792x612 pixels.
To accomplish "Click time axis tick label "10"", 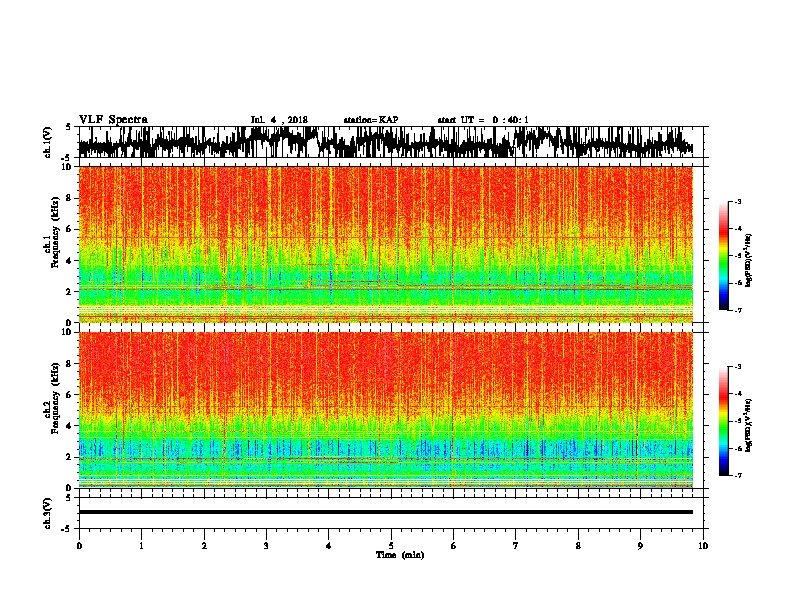I will pos(703,546).
